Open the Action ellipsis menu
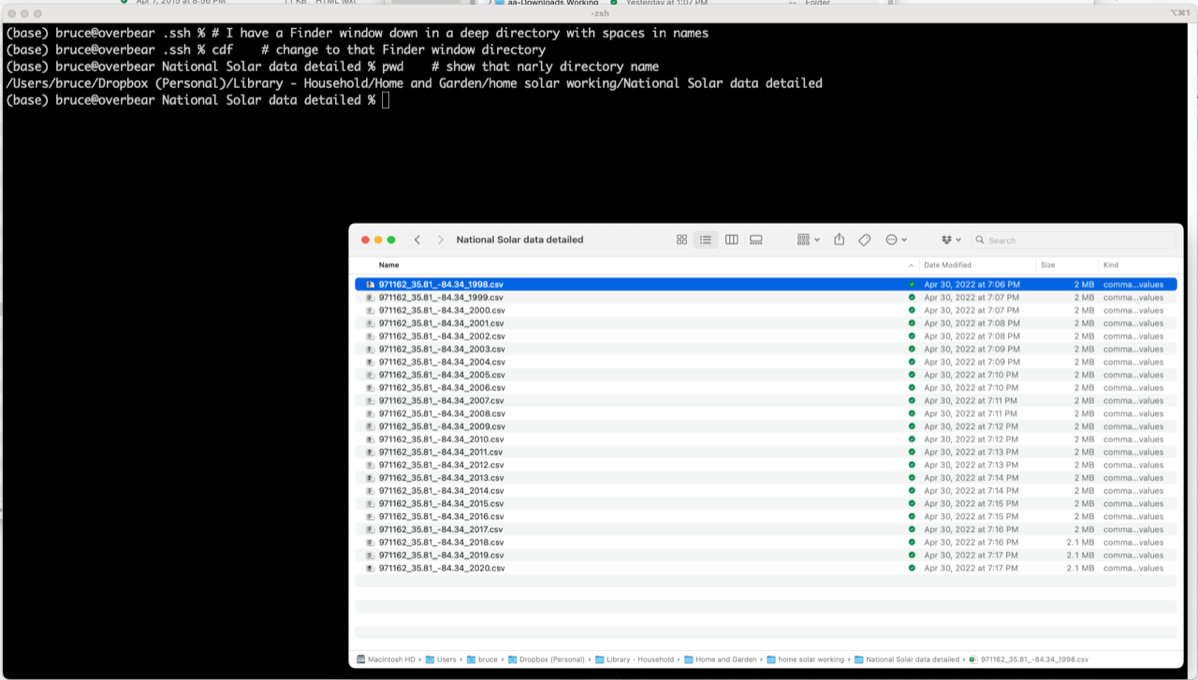 click(896, 240)
